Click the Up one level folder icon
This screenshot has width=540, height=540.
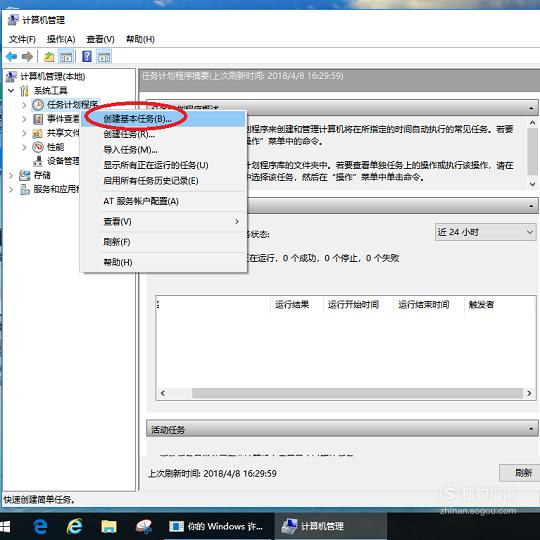[x=49, y=57]
